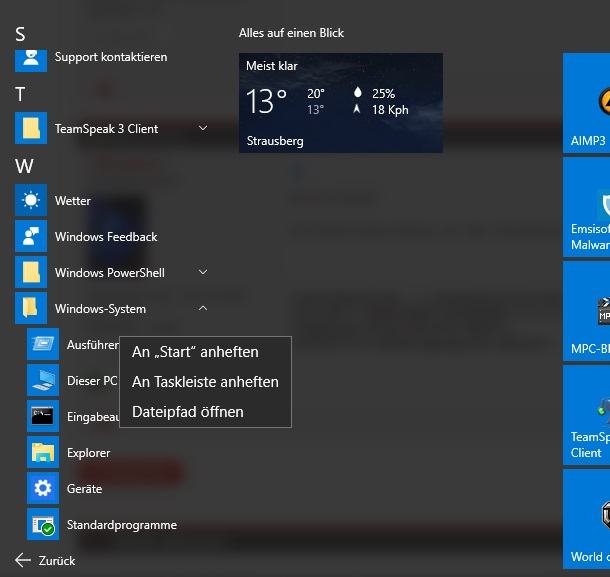Open the Strausberg weather live tile

coord(341,103)
